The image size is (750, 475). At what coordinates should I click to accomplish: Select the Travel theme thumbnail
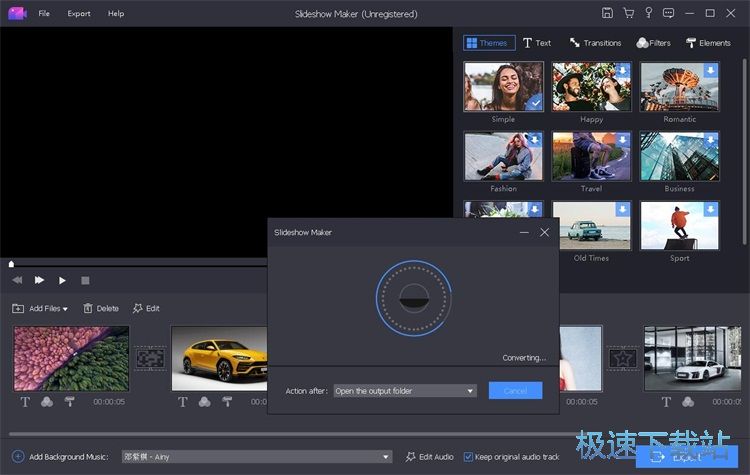[592, 156]
